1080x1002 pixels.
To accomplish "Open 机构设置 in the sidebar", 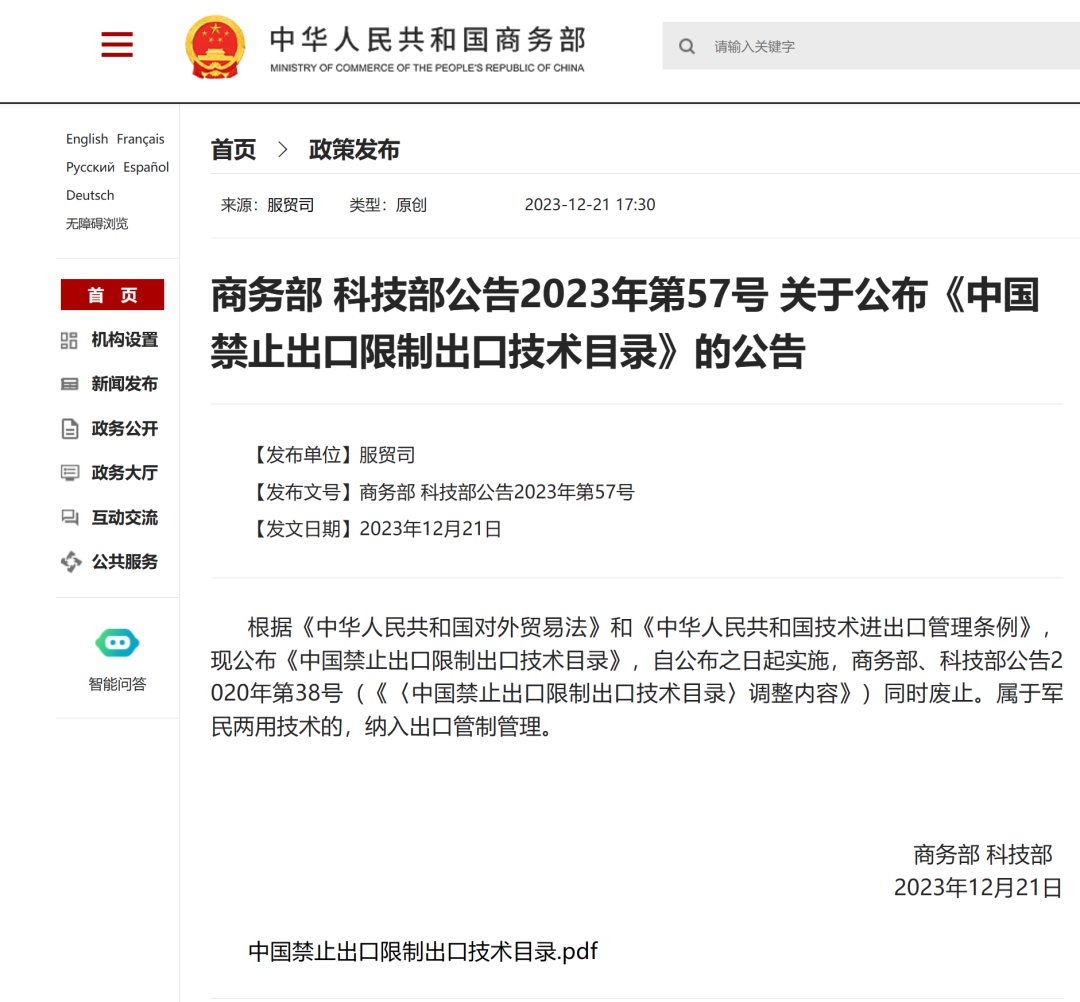I will (125, 340).
